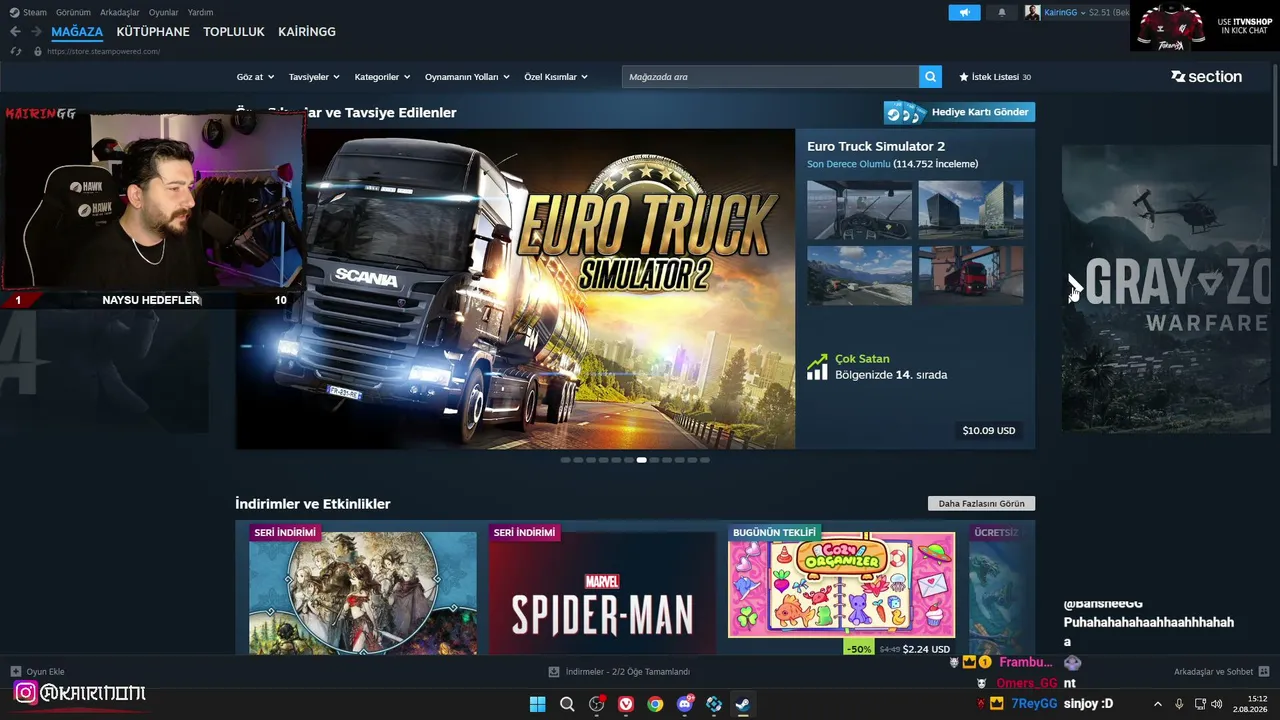Click the KairinGG profile avatar

coord(1033,13)
